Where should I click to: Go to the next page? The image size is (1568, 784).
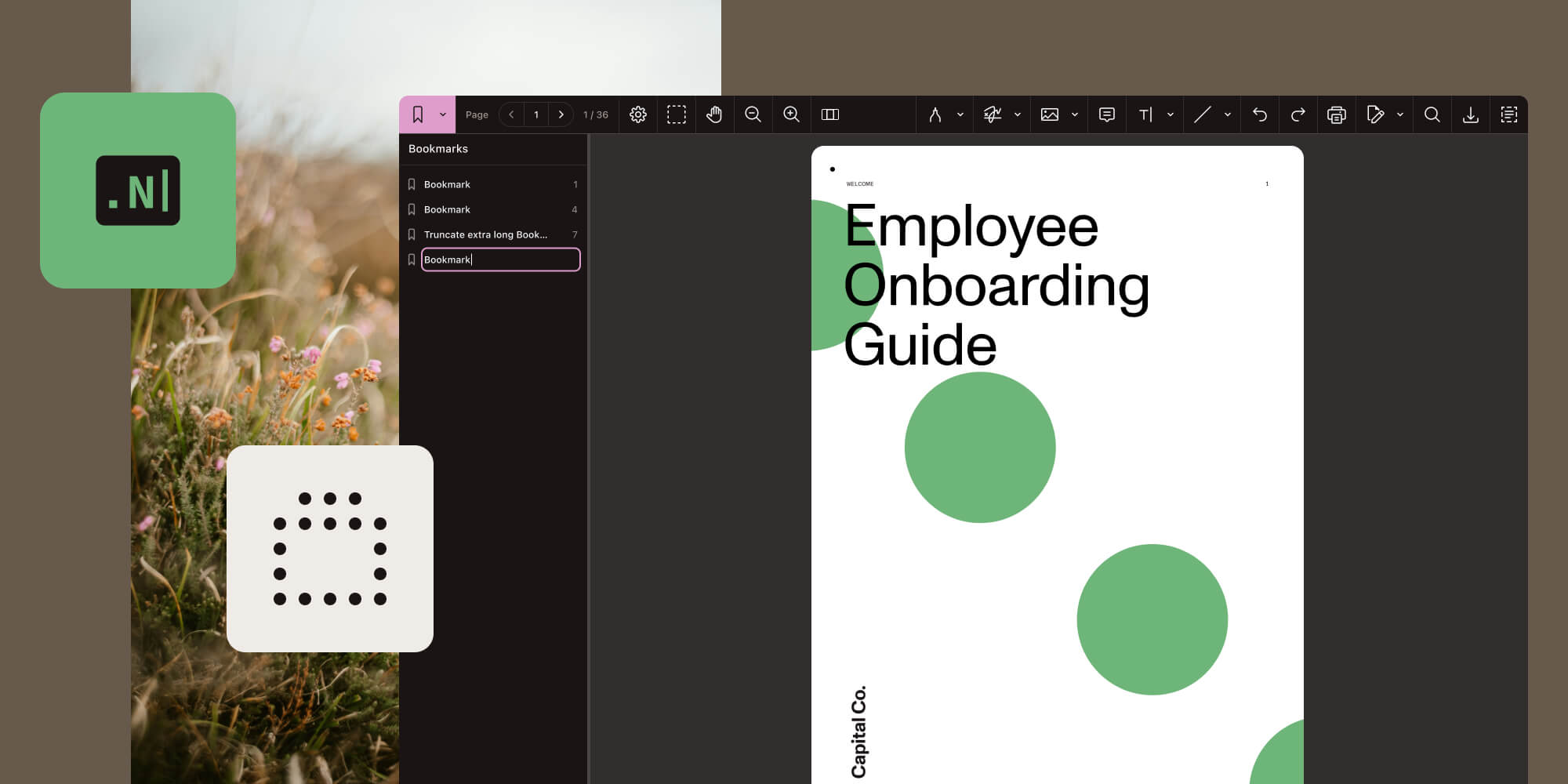click(x=561, y=114)
